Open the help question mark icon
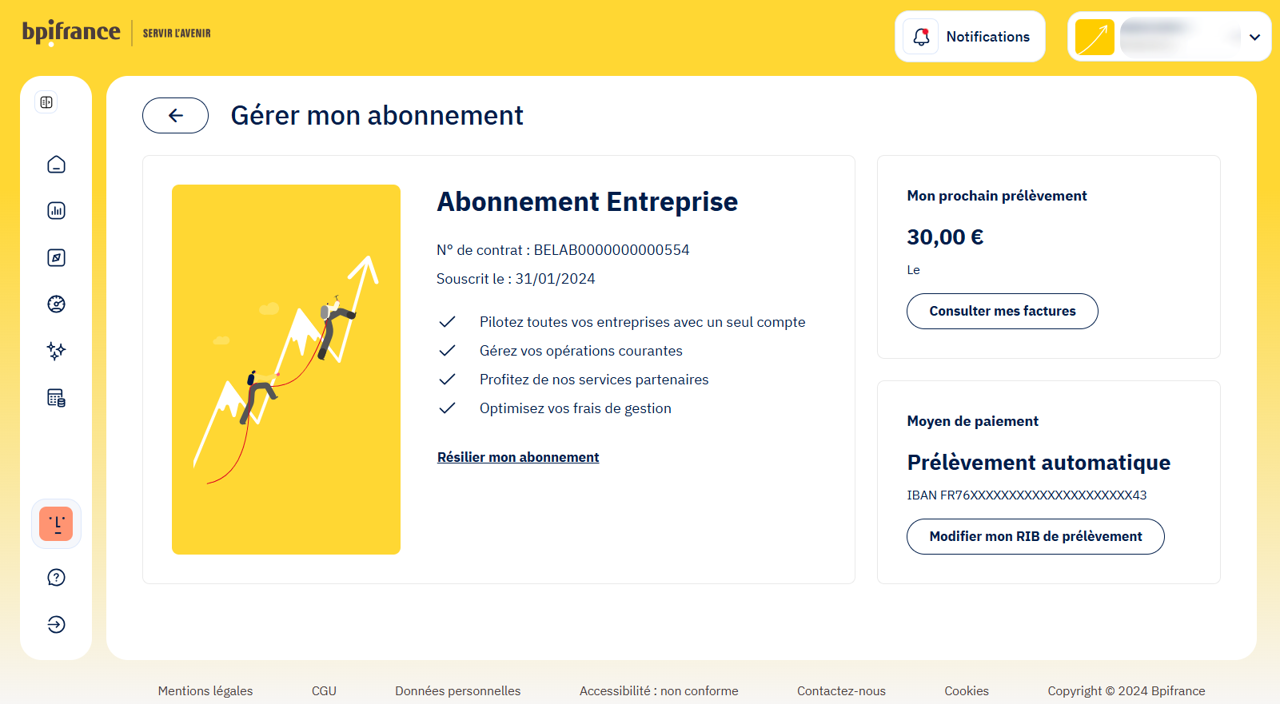 [x=56, y=577]
